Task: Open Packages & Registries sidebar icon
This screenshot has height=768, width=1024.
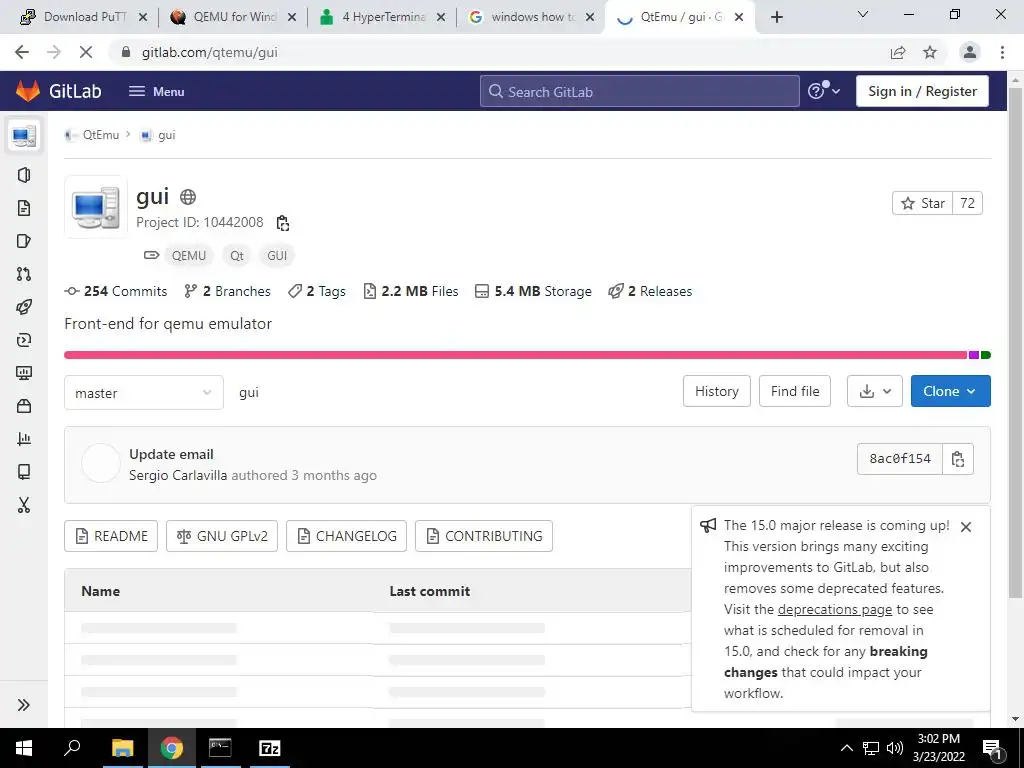Action: pyautogui.click(x=24, y=406)
